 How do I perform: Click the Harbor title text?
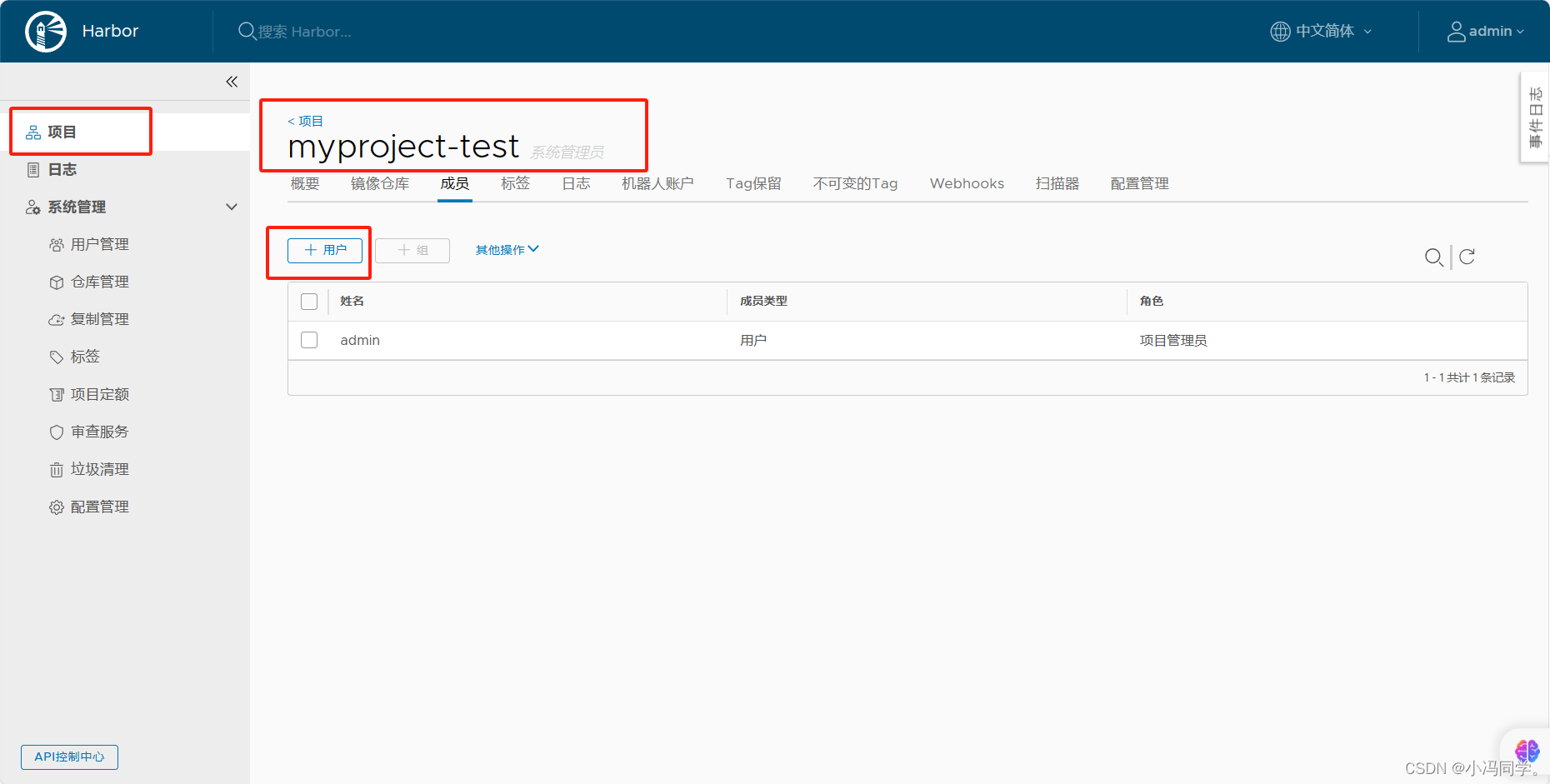pyautogui.click(x=110, y=32)
